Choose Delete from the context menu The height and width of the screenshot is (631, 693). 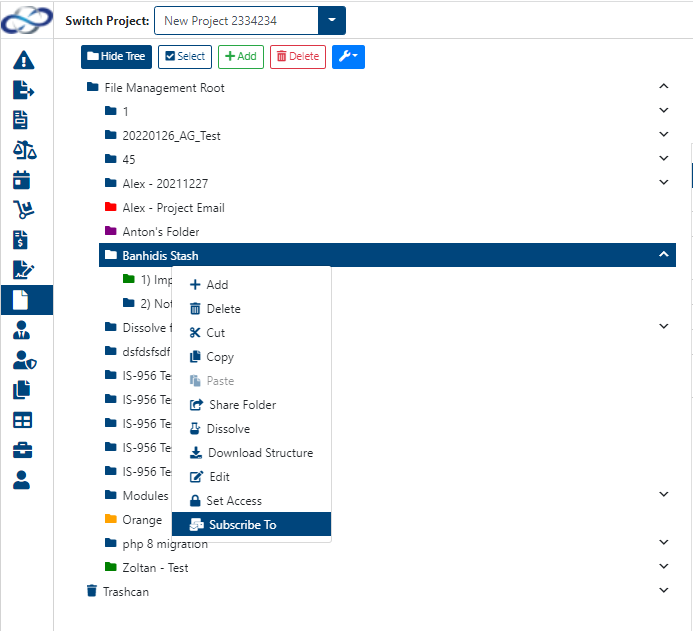click(x=251, y=308)
